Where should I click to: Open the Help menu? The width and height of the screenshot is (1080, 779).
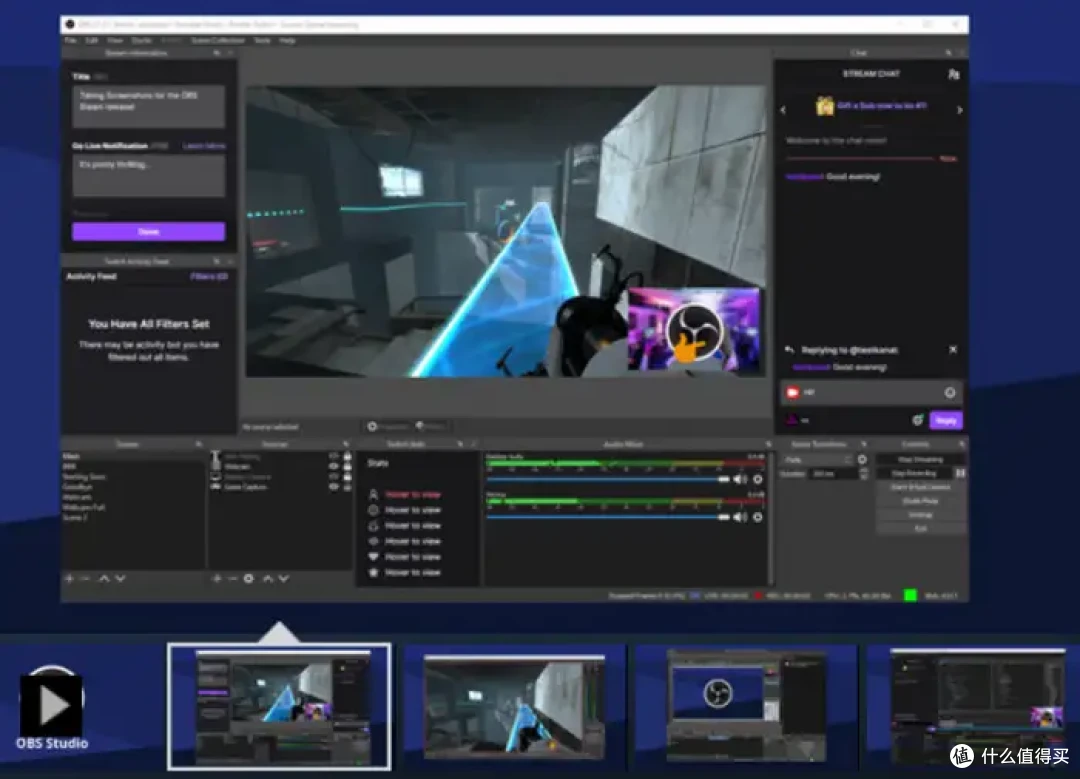(x=287, y=41)
